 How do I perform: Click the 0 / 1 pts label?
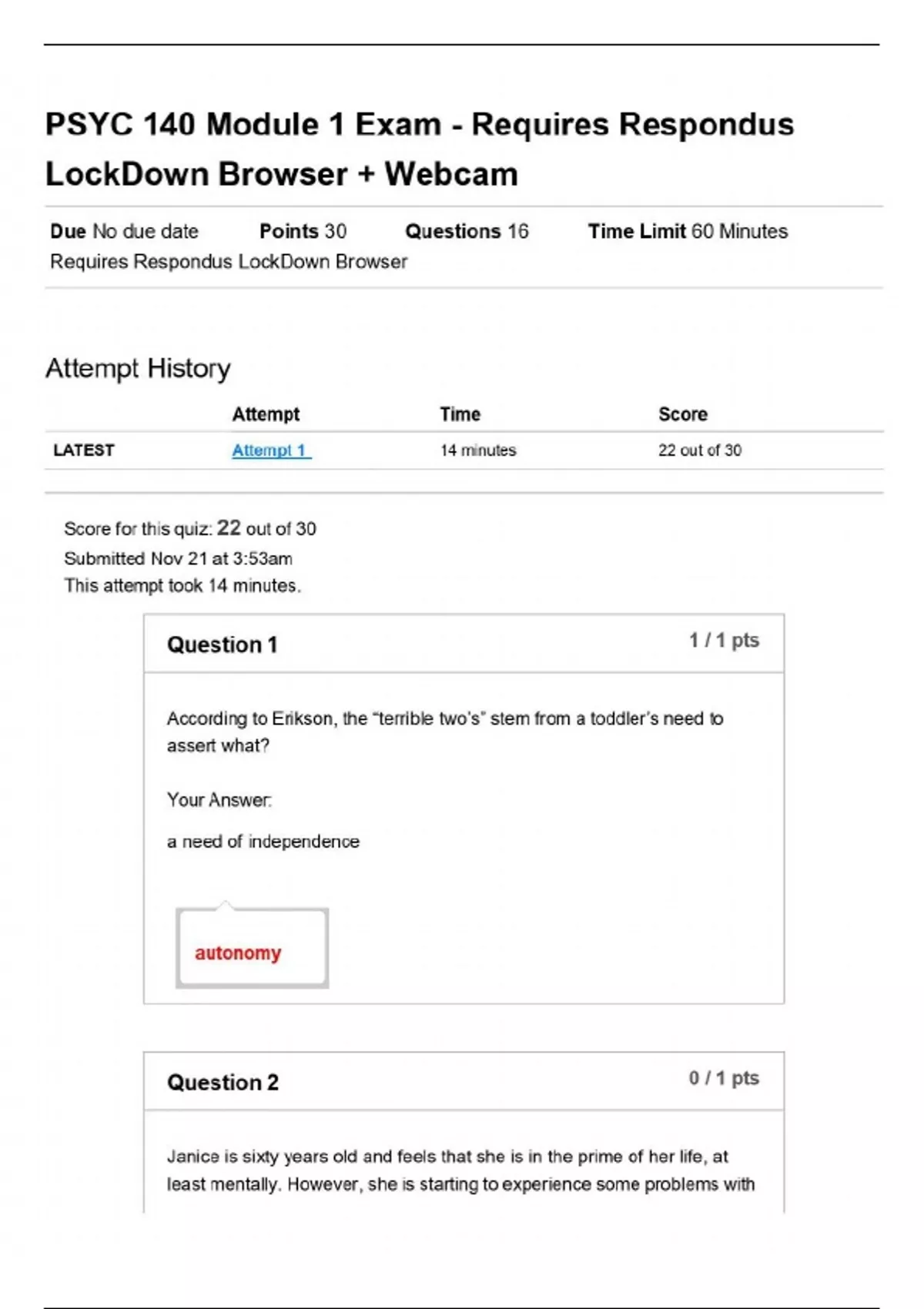tap(724, 1078)
